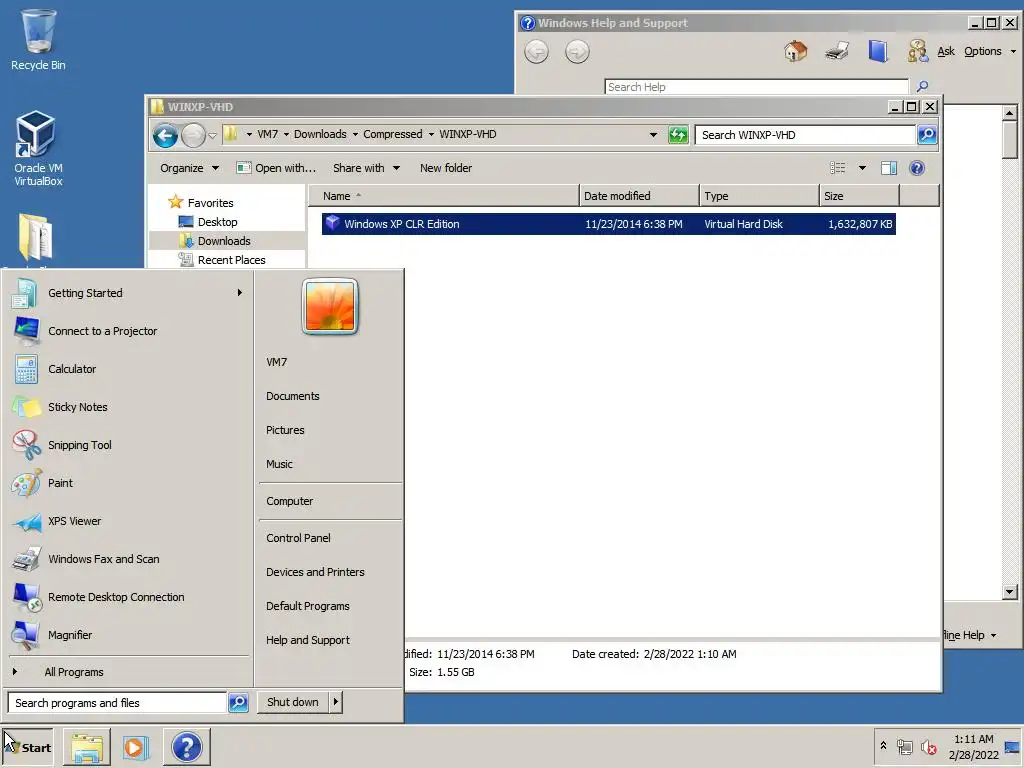Select Recent Places in Favorites

pos(231,260)
